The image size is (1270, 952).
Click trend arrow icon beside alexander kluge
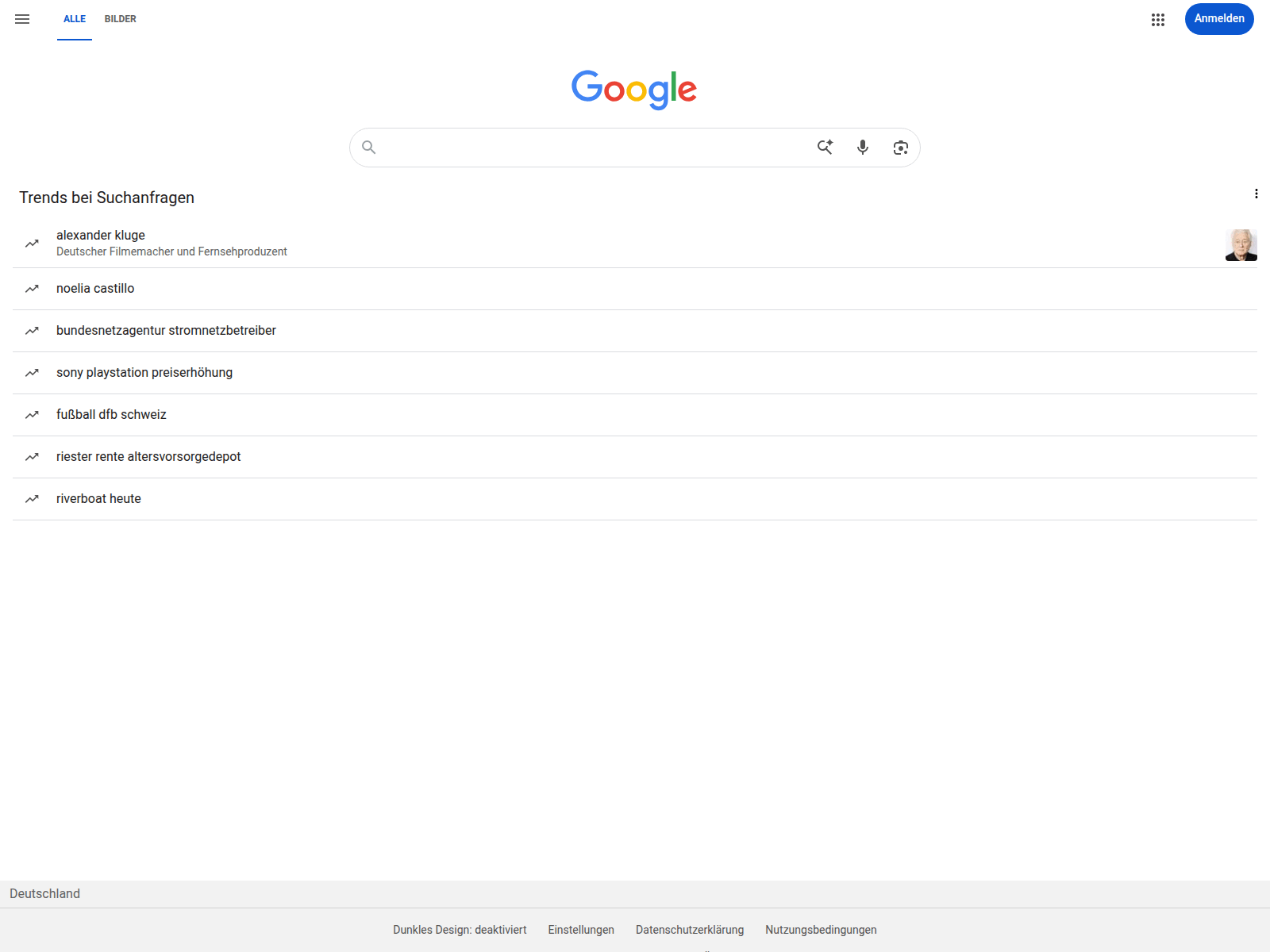pos(32,244)
